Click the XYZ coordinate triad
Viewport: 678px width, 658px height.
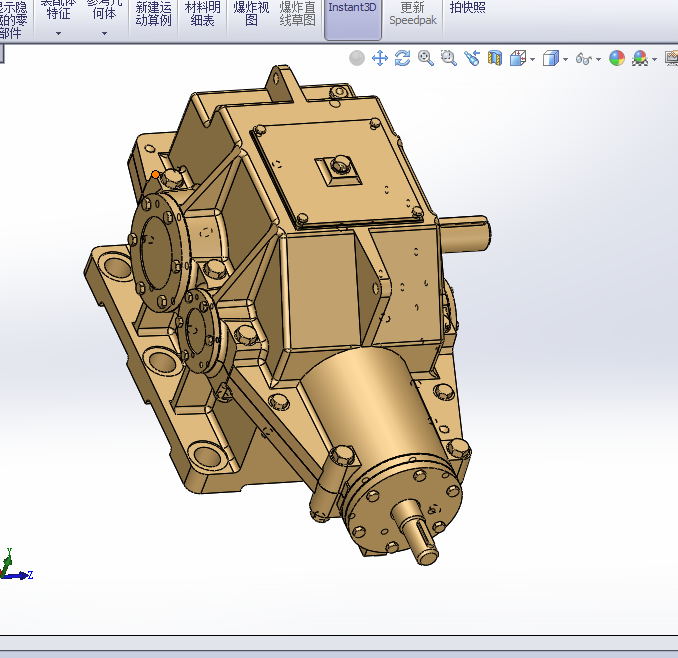click(x=16, y=565)
